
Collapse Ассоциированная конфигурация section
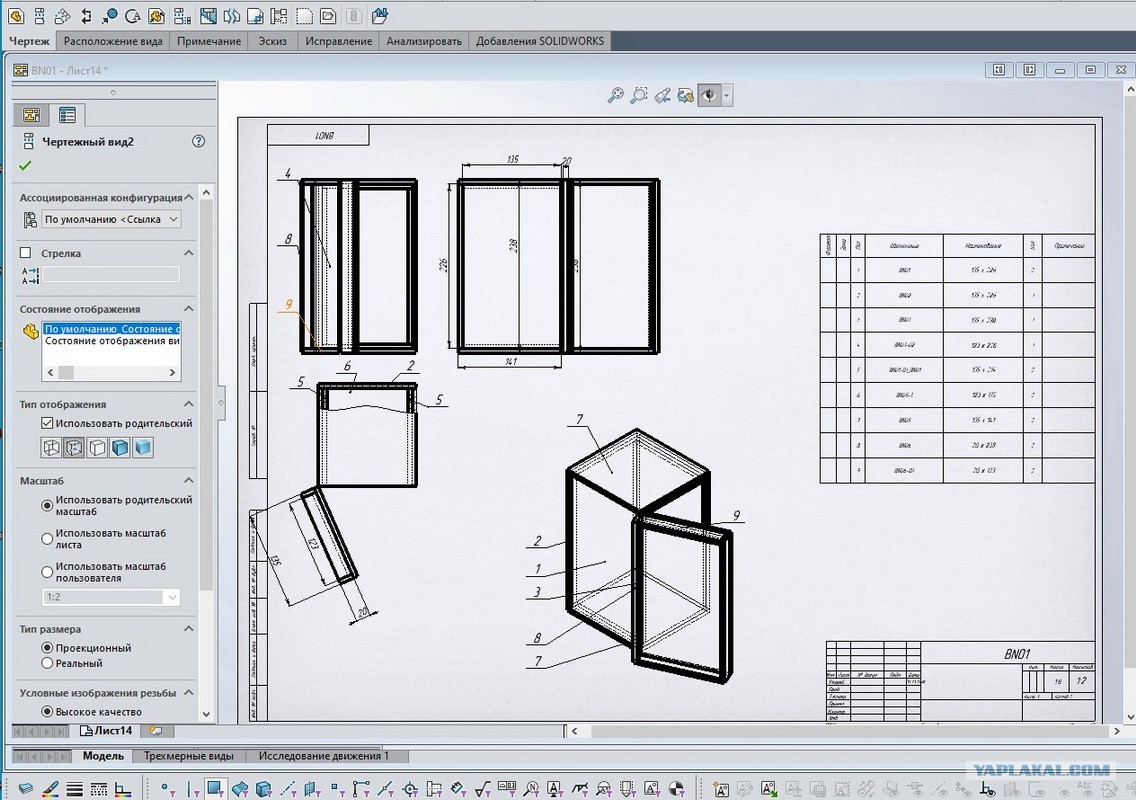188,197
